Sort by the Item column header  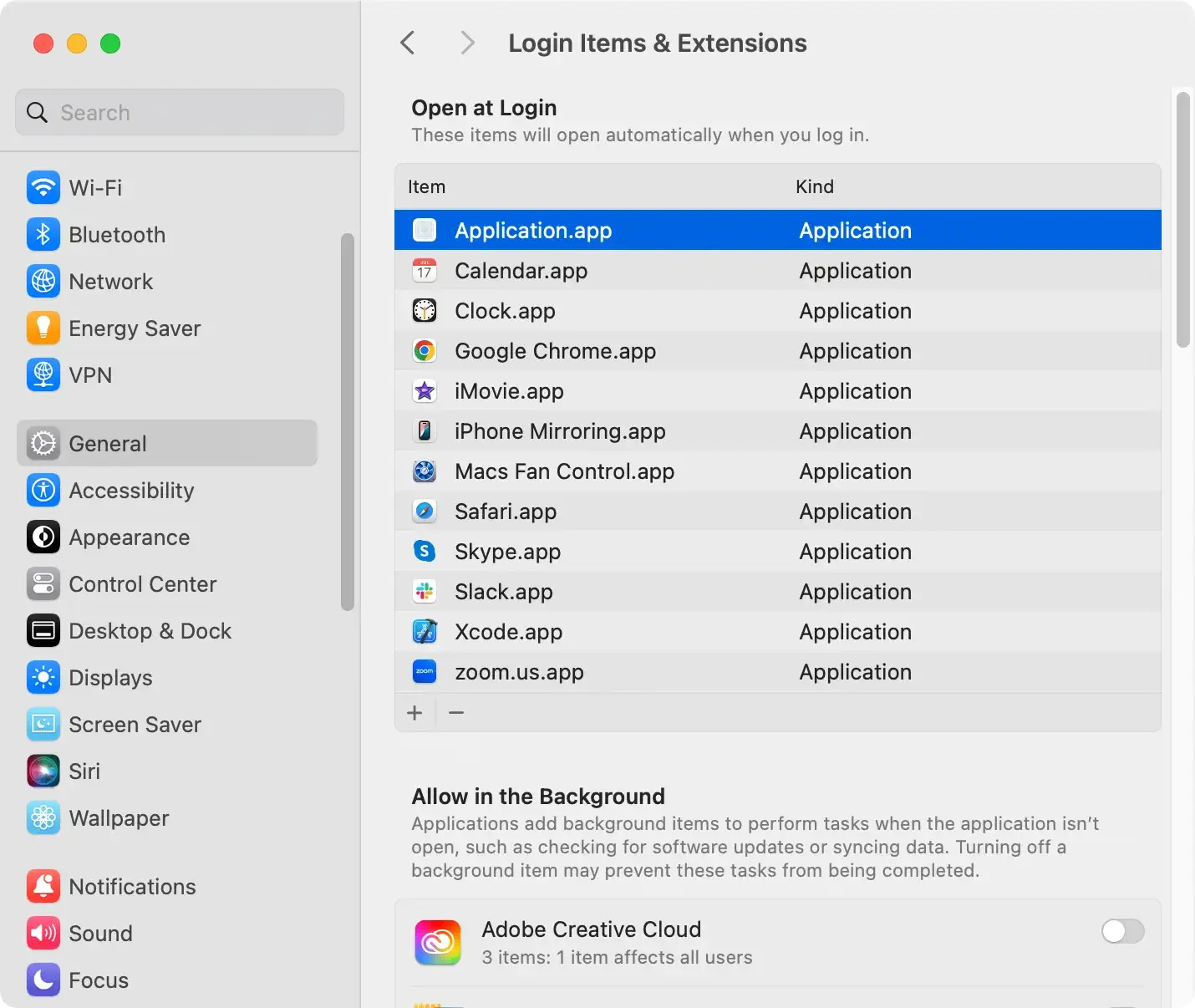pos(426,186)
